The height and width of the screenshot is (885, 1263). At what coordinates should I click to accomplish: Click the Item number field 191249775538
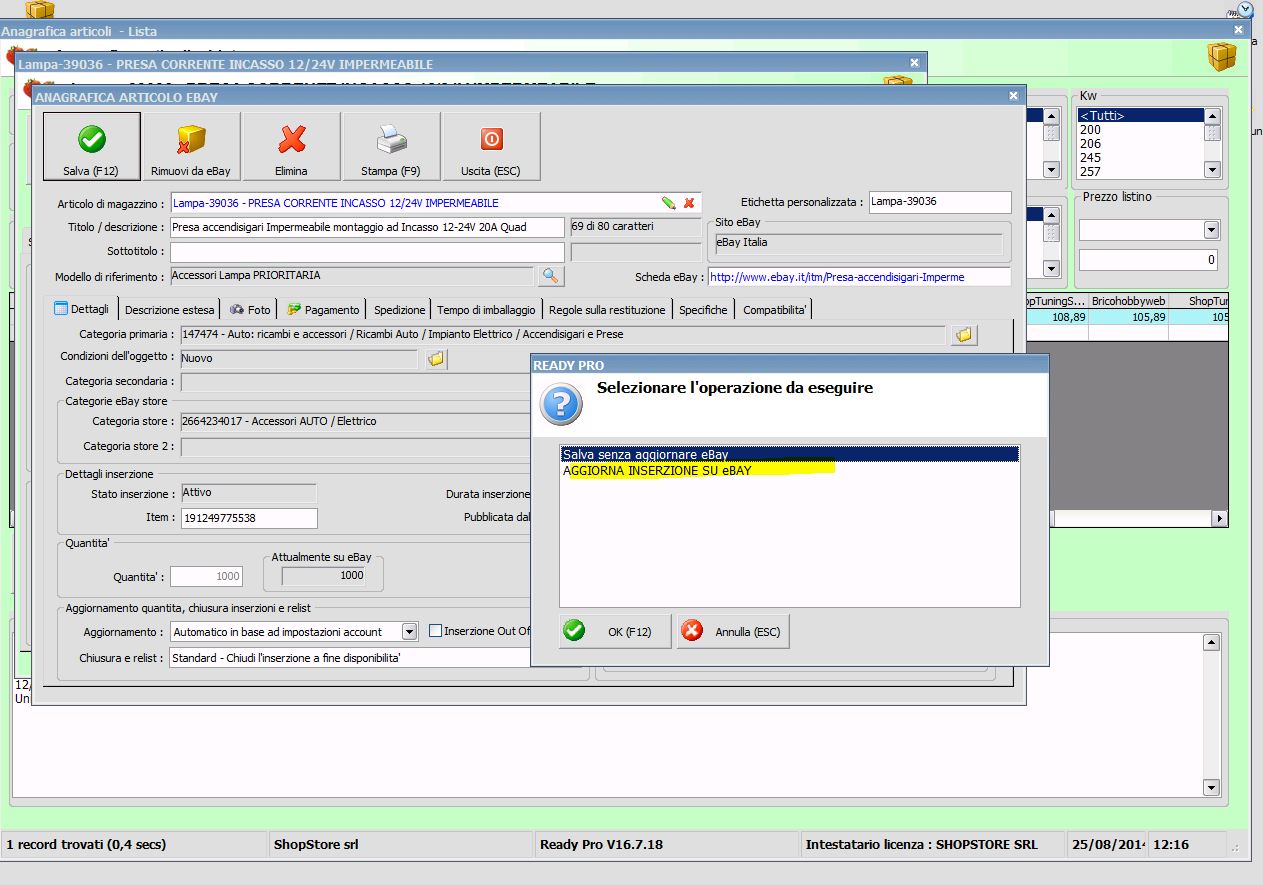[x=249, y=518]
